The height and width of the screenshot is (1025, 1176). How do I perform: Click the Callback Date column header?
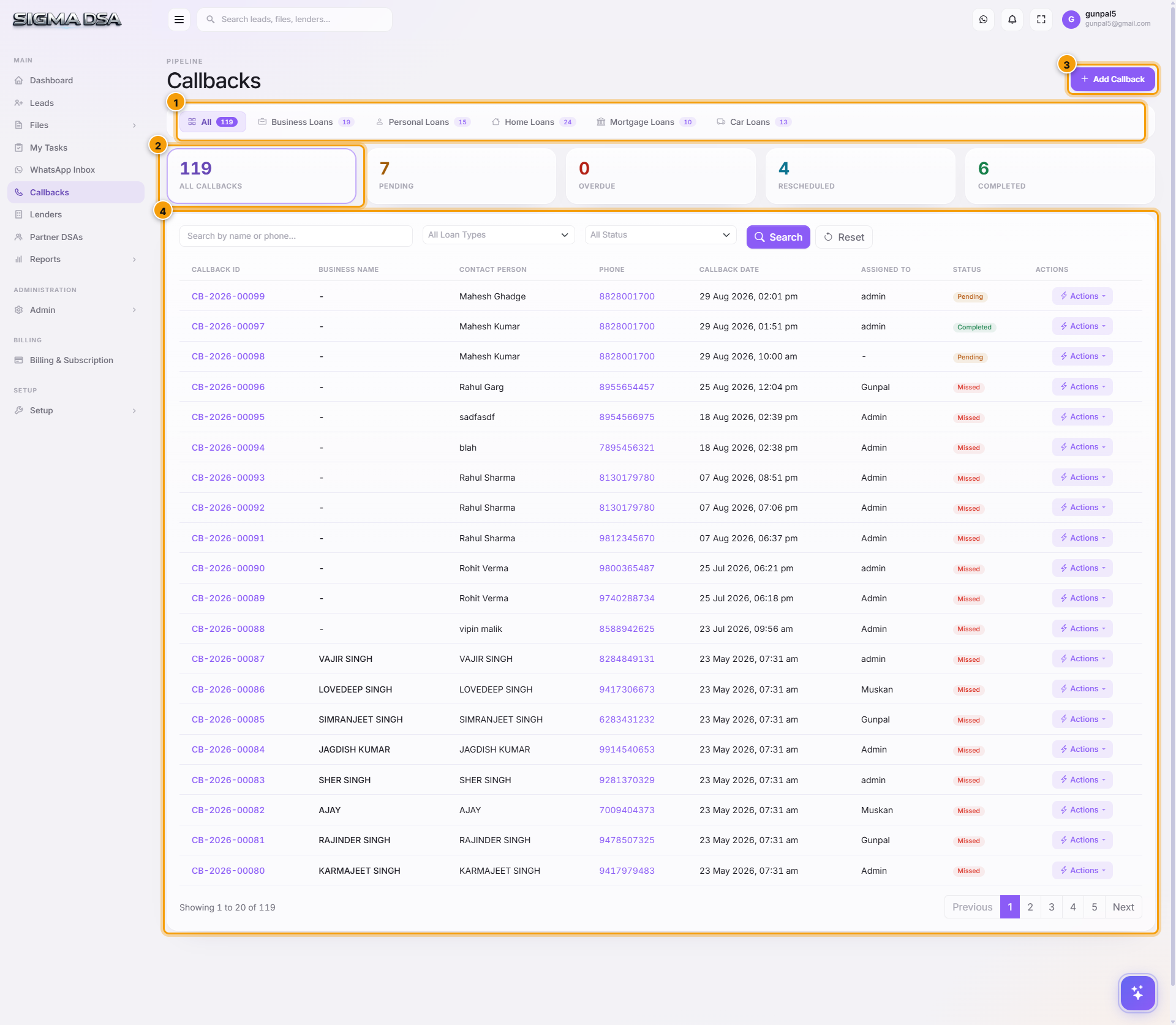click(x=729, y=269)
